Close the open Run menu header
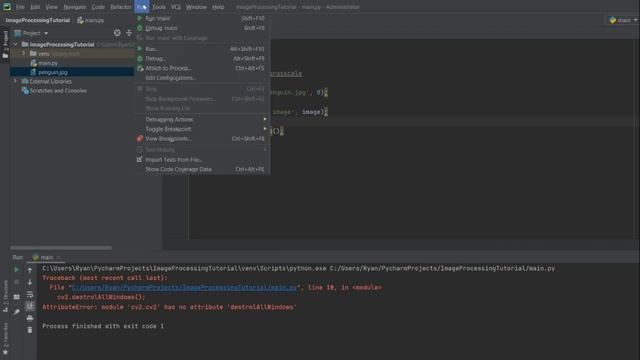Viewport: 640px width, 360px height. [x=142, y=7]
